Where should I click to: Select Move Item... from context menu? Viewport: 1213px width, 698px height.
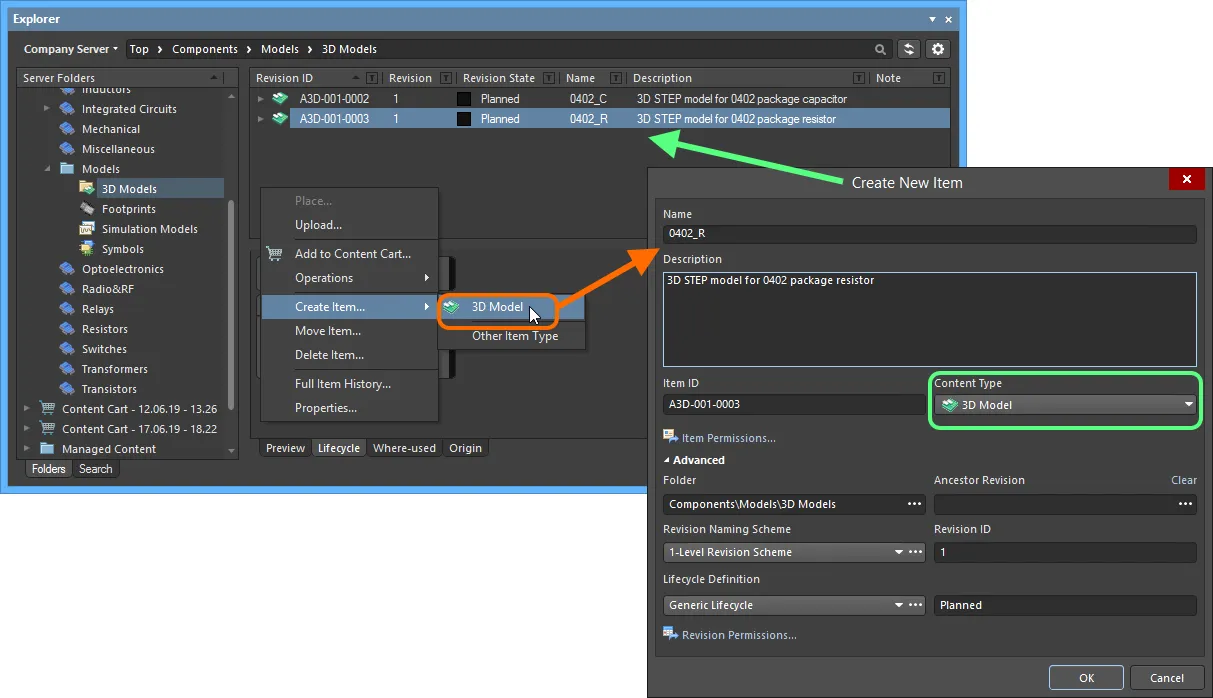[349, 331]
